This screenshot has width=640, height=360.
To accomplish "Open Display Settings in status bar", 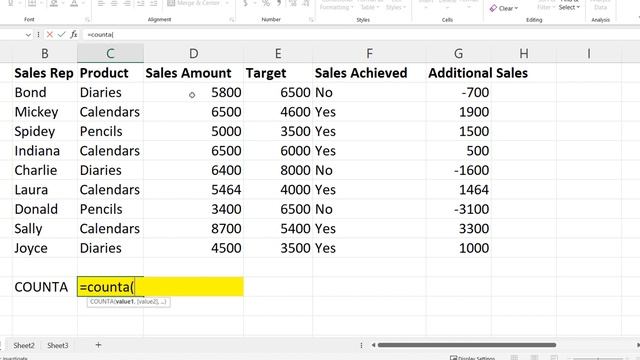I will [x=472, y=358].
